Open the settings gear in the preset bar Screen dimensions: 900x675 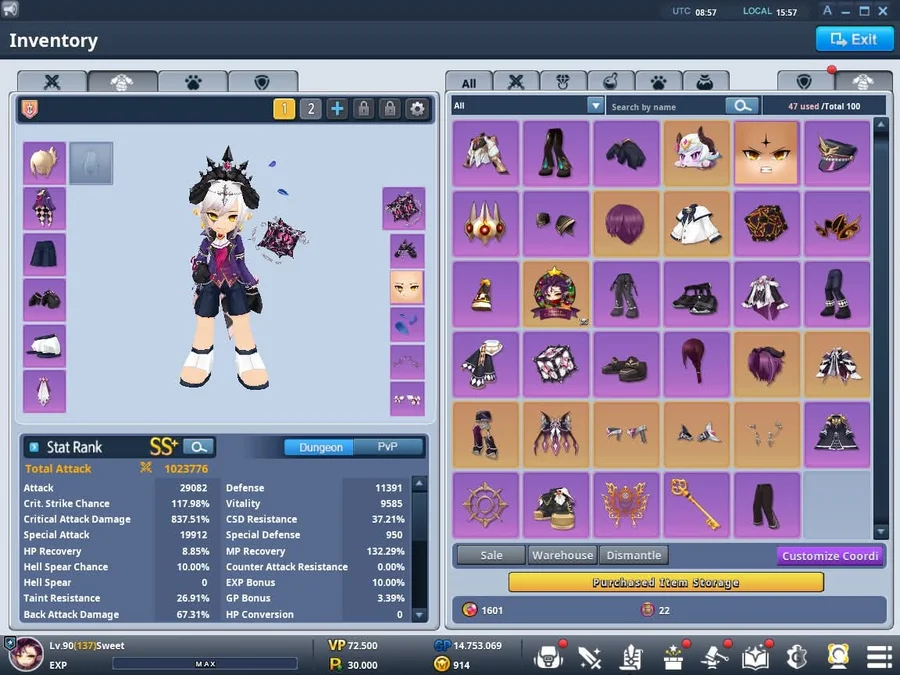(x=417, y=109)
